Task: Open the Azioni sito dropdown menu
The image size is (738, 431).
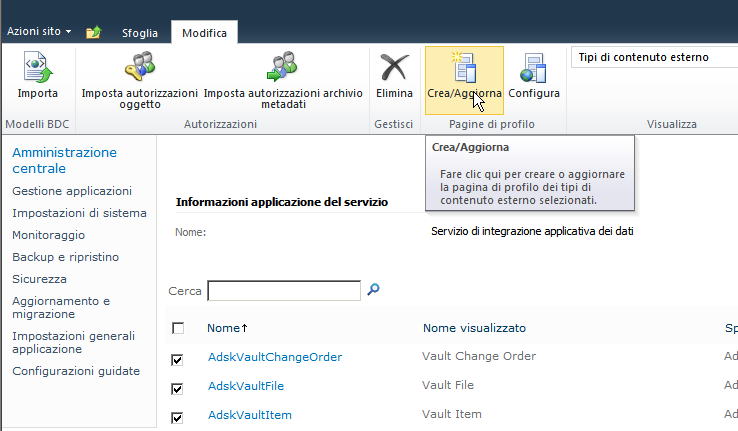Action: (x=40, y=32)
